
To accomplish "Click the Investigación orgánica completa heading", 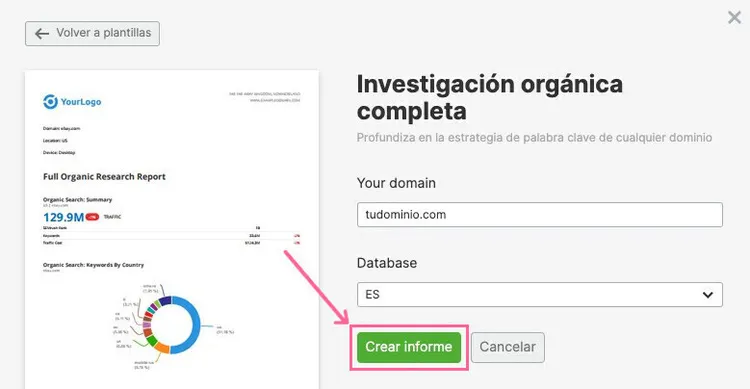I will 490,98.
